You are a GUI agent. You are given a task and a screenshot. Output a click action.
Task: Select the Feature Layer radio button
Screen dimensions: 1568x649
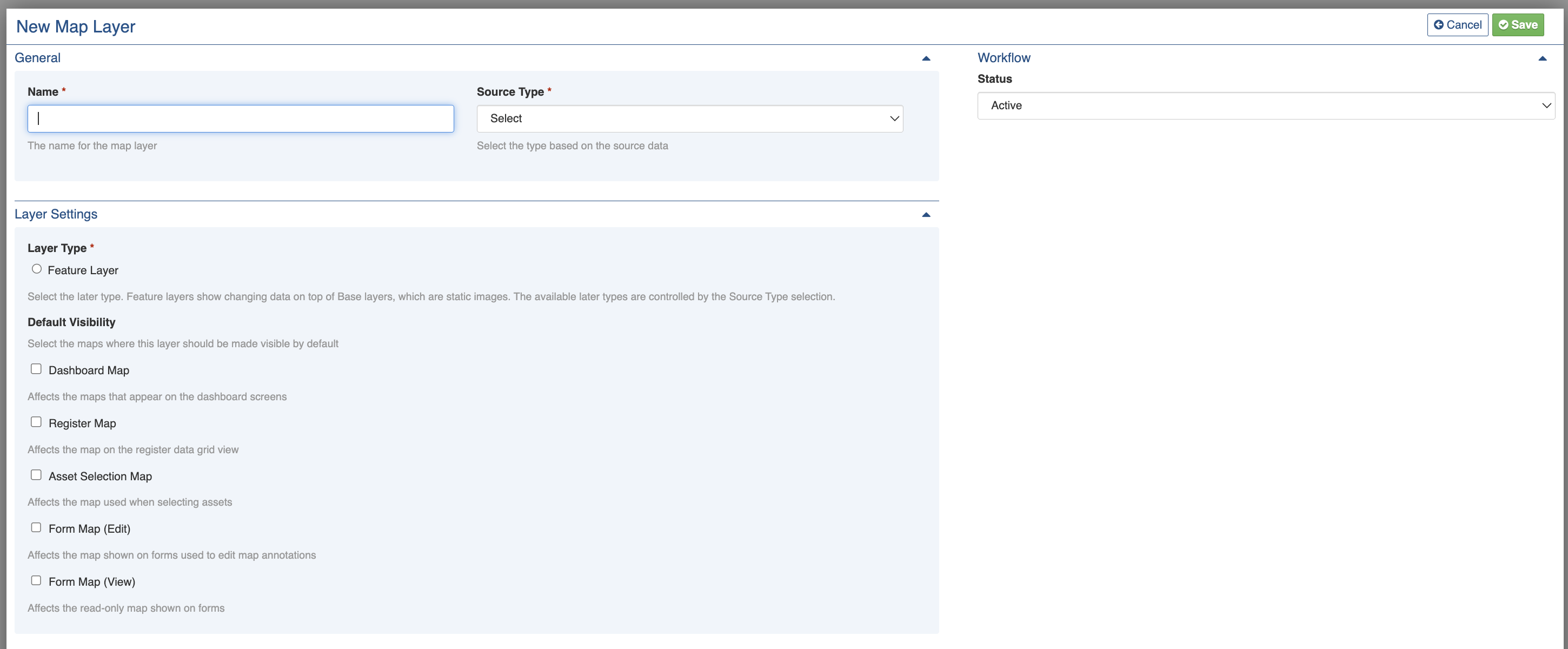point(37,269)
